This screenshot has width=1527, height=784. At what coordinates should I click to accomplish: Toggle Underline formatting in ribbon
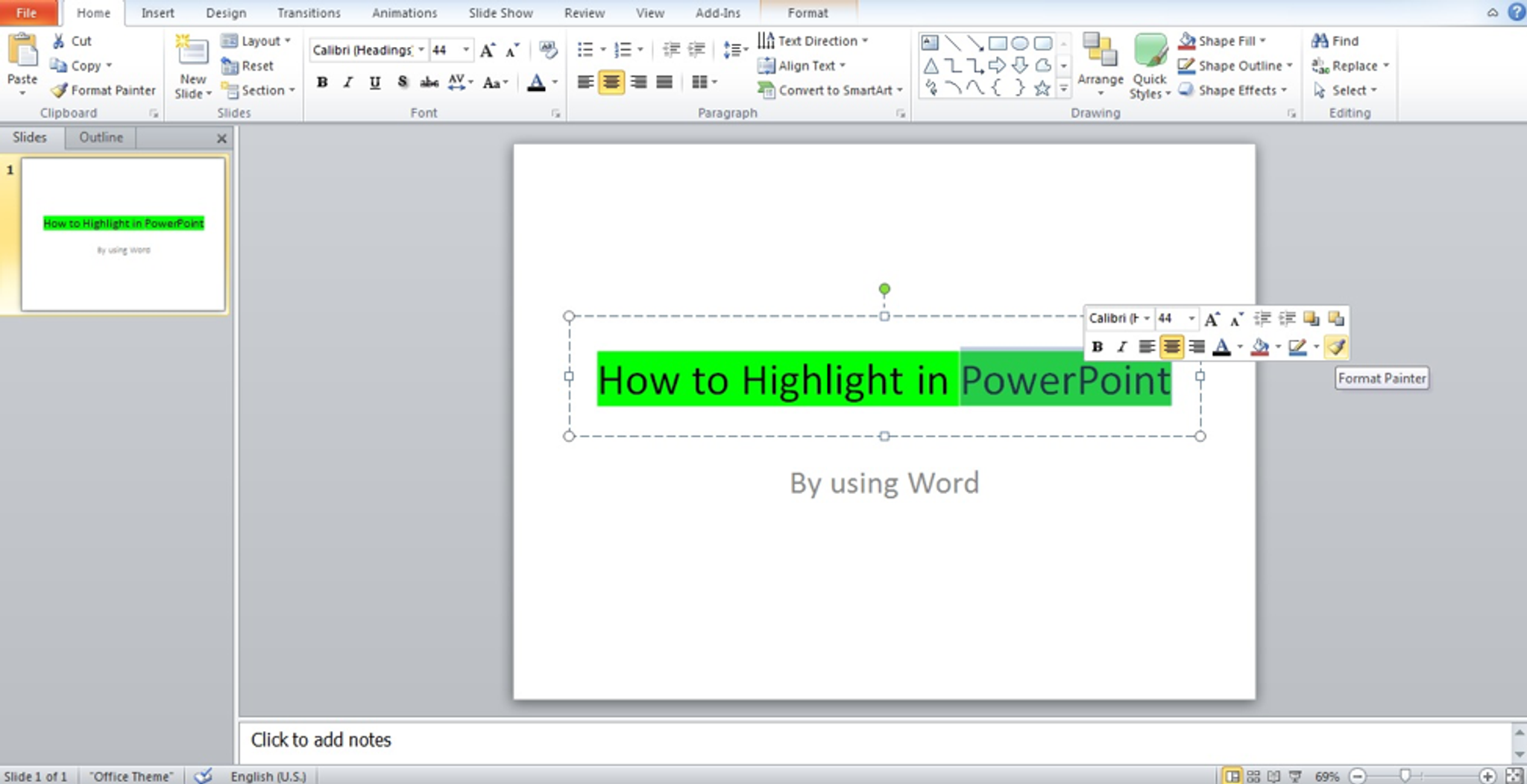coord(375,83)
